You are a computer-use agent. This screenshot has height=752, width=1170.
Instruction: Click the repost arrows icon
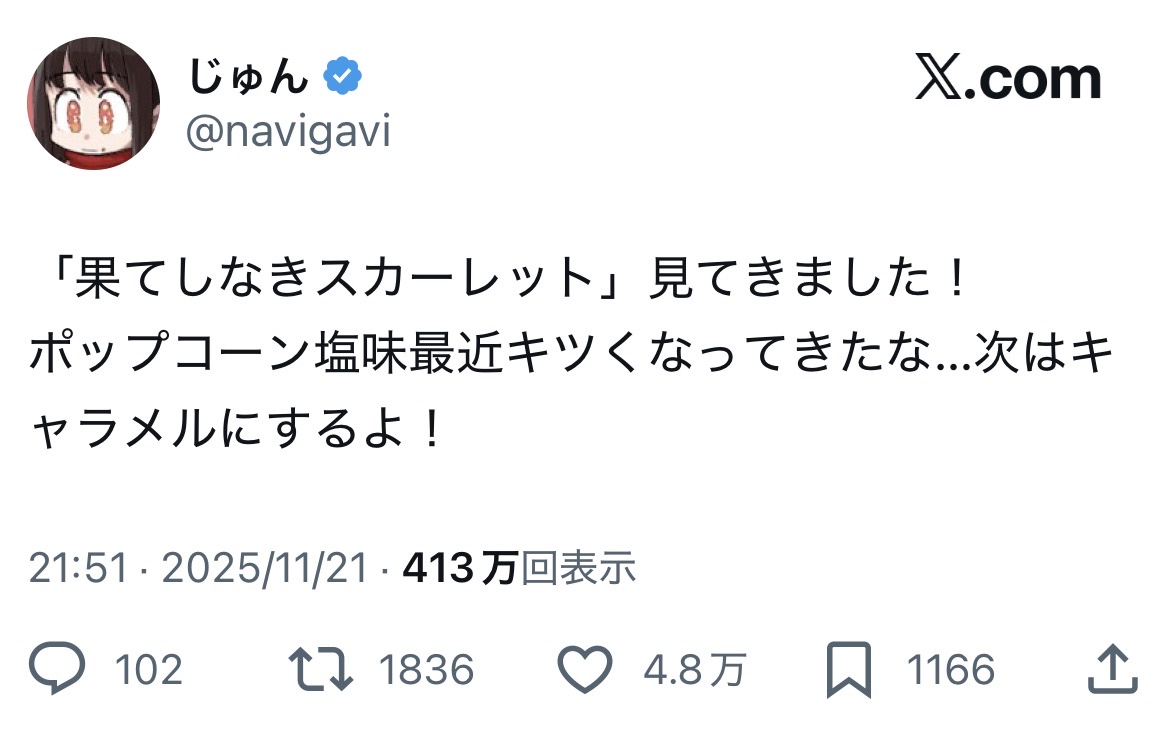tap(319, 669)
